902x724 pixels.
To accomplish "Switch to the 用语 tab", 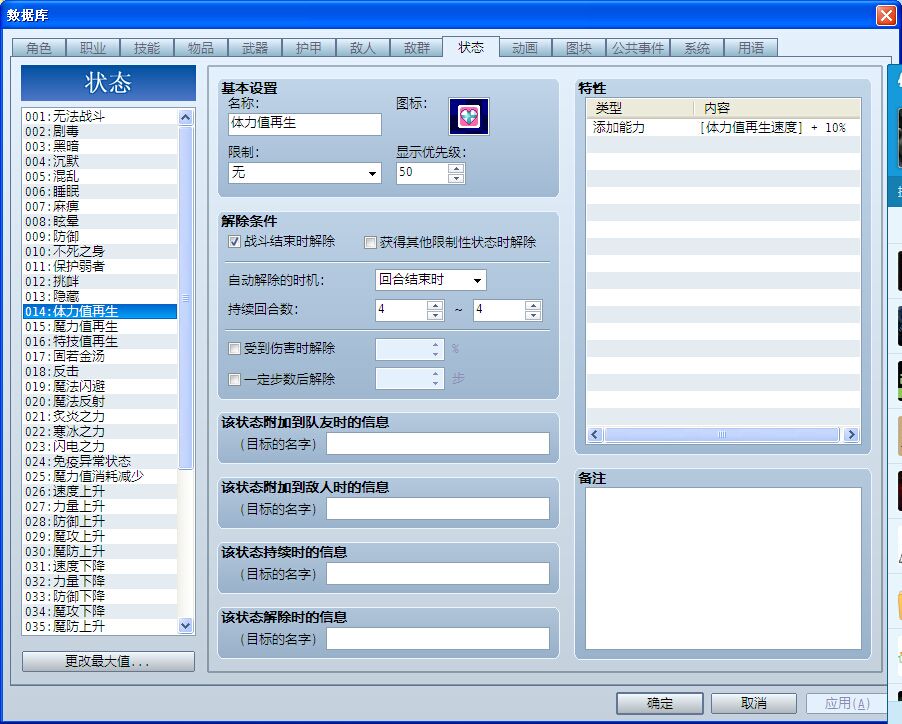I will click(751, 48).
